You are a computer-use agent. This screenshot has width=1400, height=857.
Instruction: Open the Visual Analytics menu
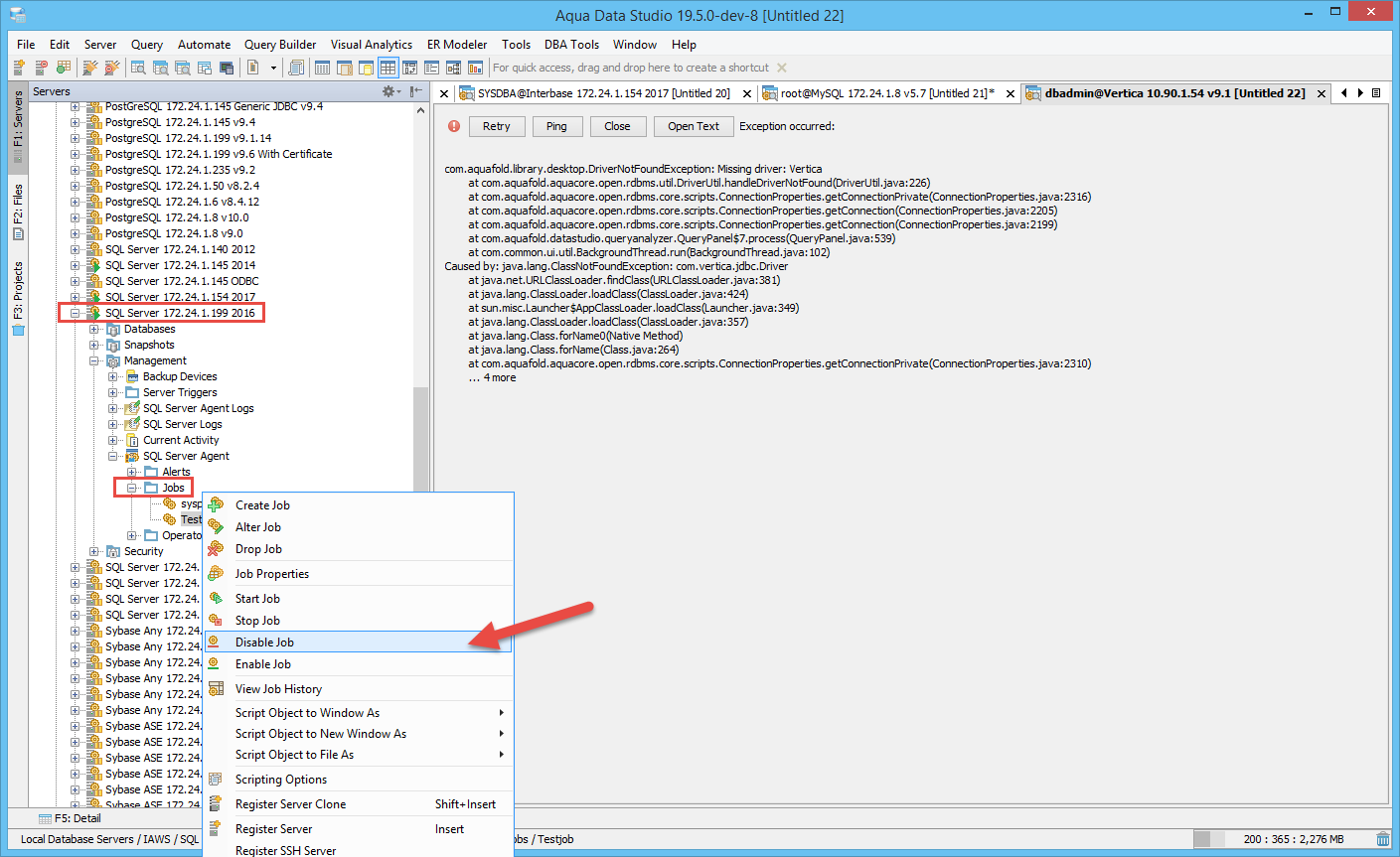point(372,45)
